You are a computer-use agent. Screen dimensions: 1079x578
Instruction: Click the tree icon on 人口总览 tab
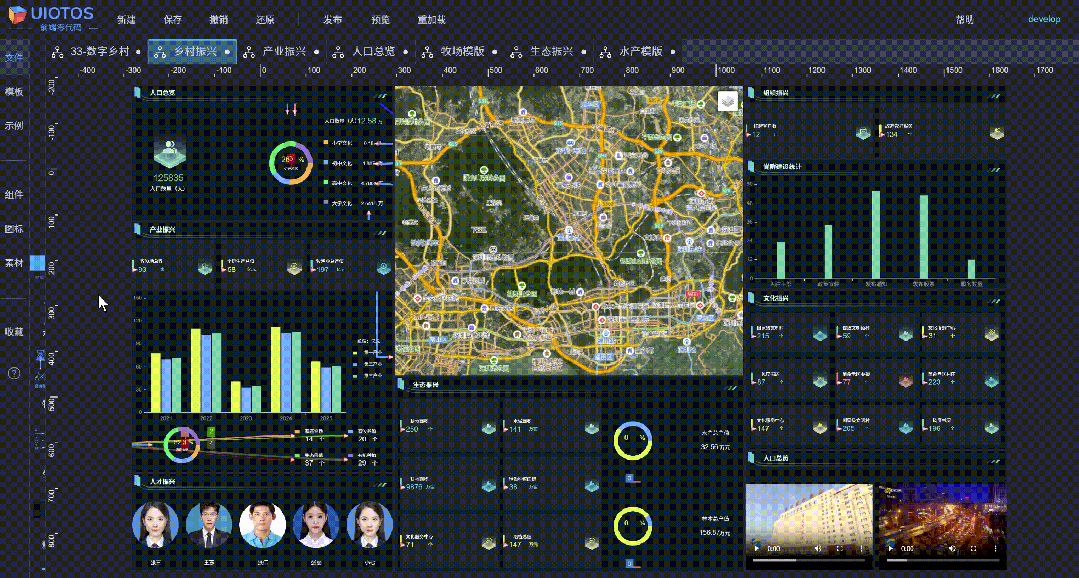point(338,52)
